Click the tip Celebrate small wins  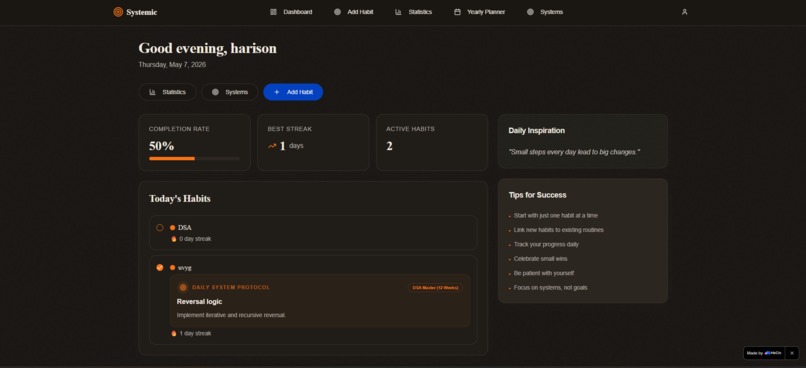541,259
